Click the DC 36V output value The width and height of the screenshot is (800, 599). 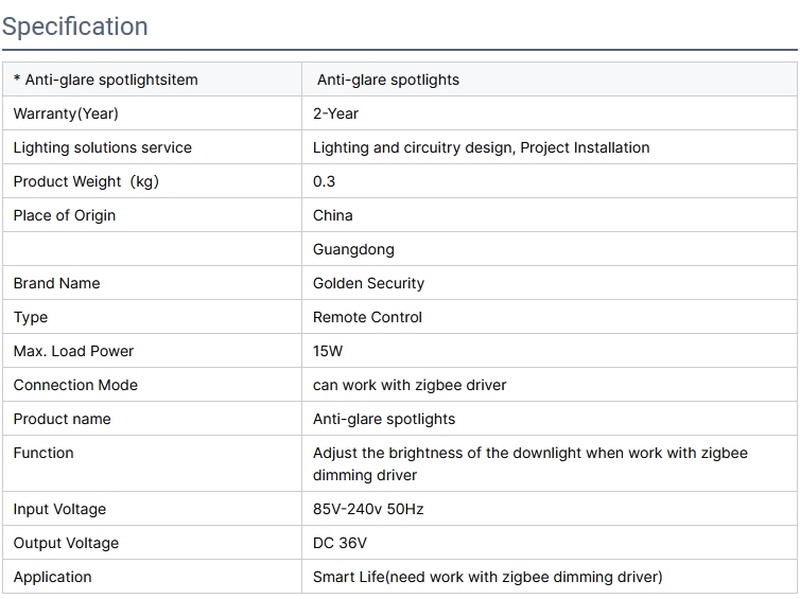pos(341,543)
